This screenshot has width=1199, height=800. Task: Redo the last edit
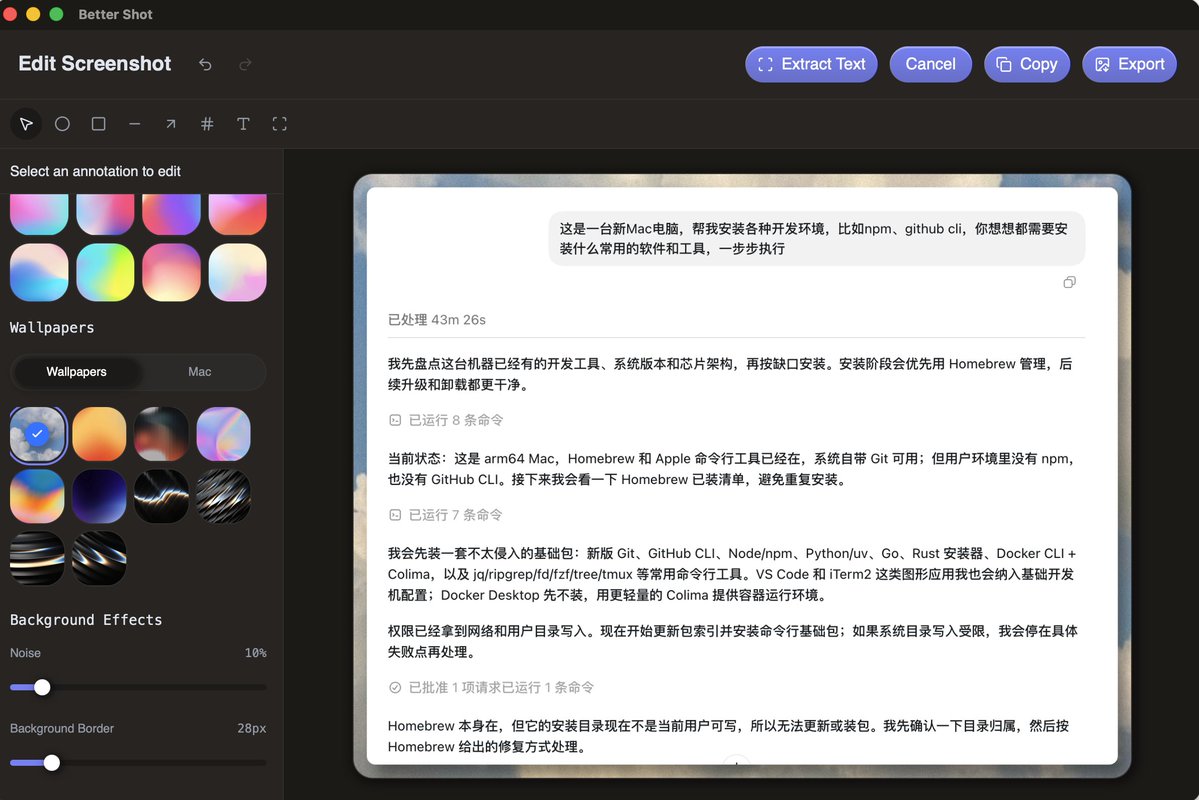tap(245, 64)
